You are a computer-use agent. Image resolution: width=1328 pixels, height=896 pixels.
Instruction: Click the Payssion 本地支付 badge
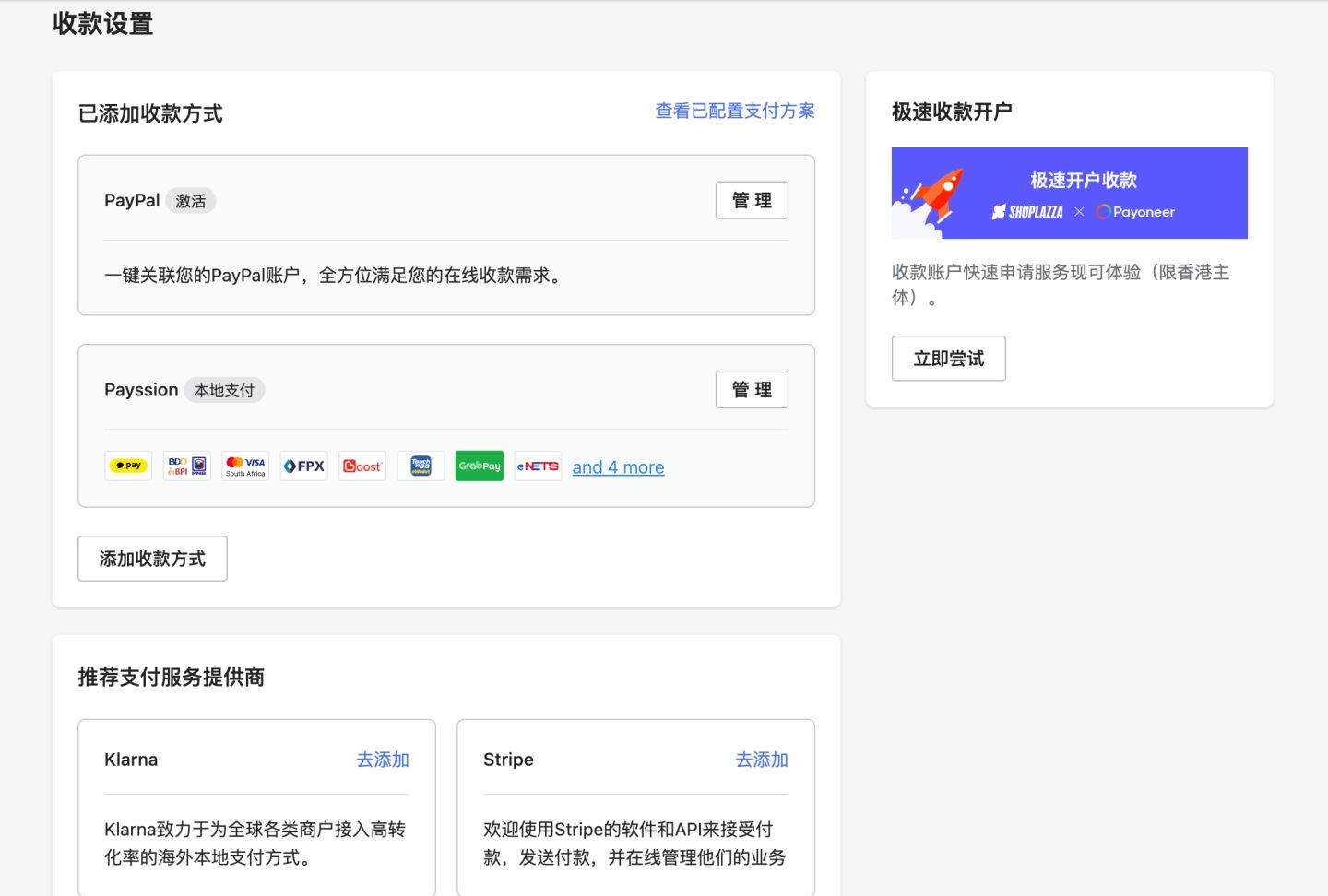[x=224, y=390]
